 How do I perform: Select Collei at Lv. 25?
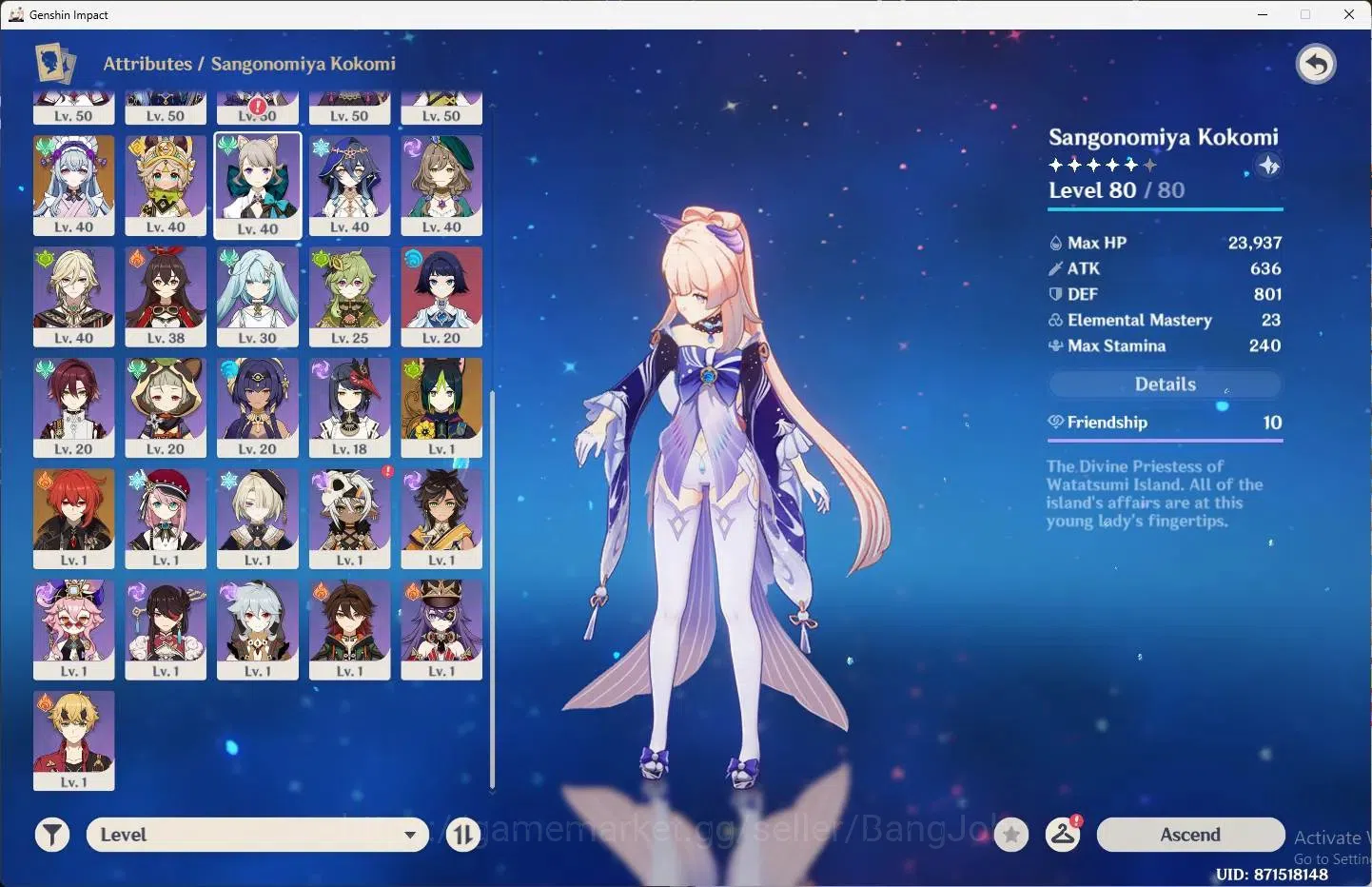click(349, 297)
